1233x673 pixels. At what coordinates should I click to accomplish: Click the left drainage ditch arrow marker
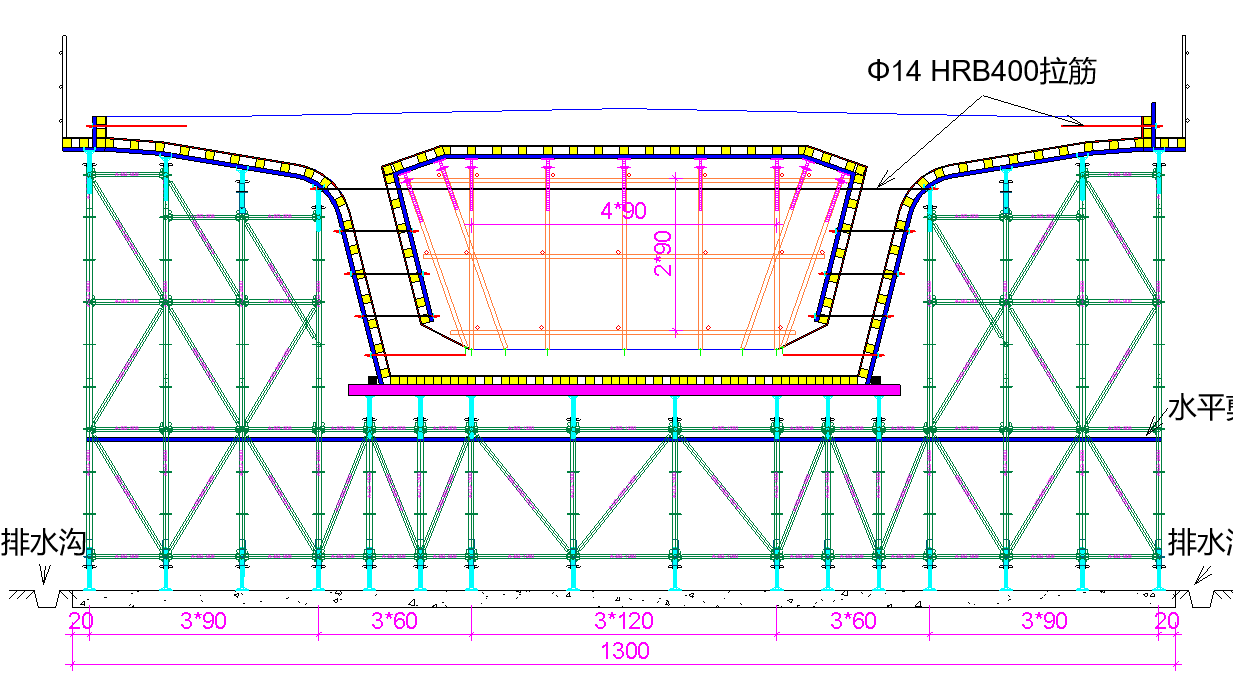(43, 575)
